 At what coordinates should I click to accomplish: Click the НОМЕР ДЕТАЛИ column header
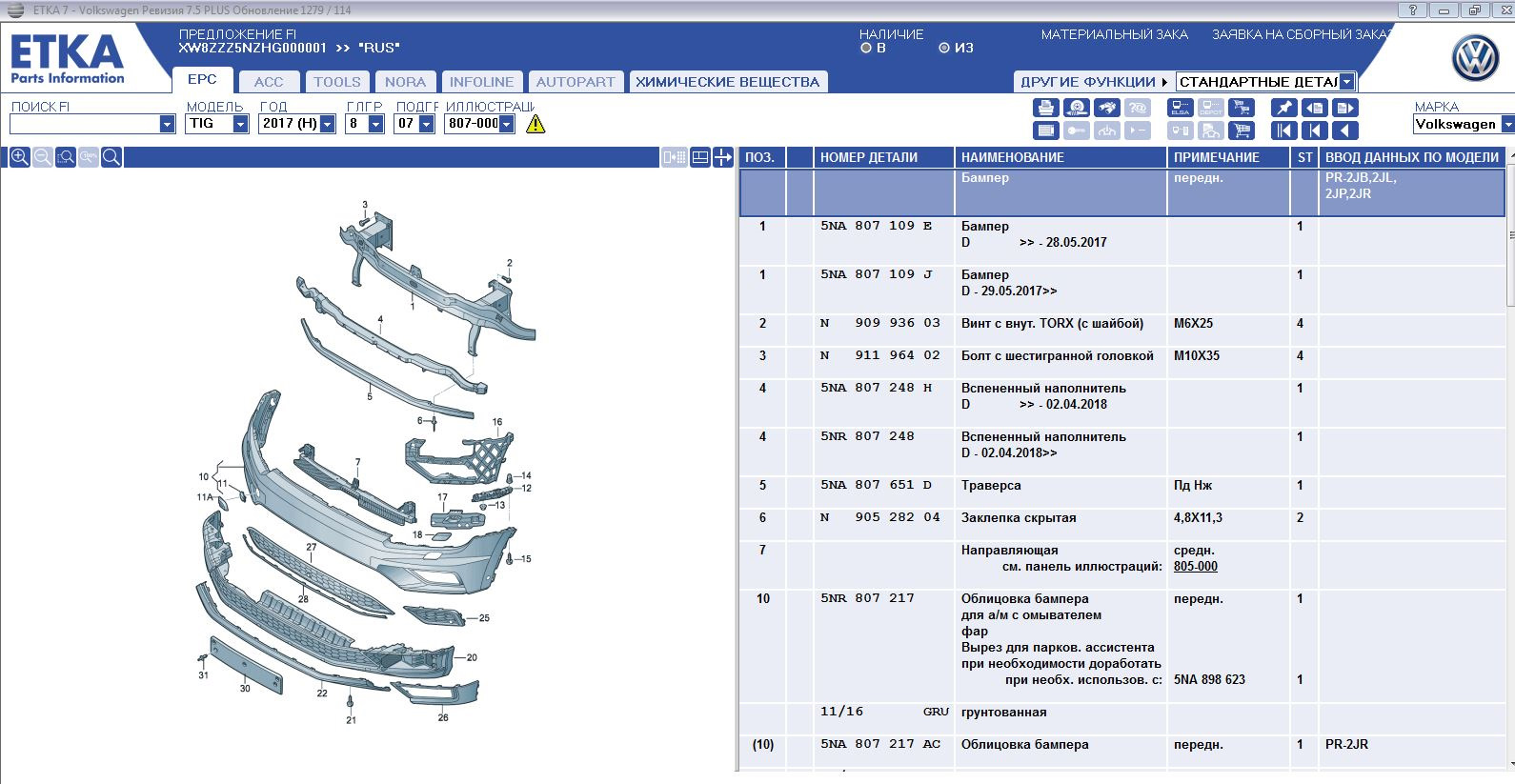883,157
